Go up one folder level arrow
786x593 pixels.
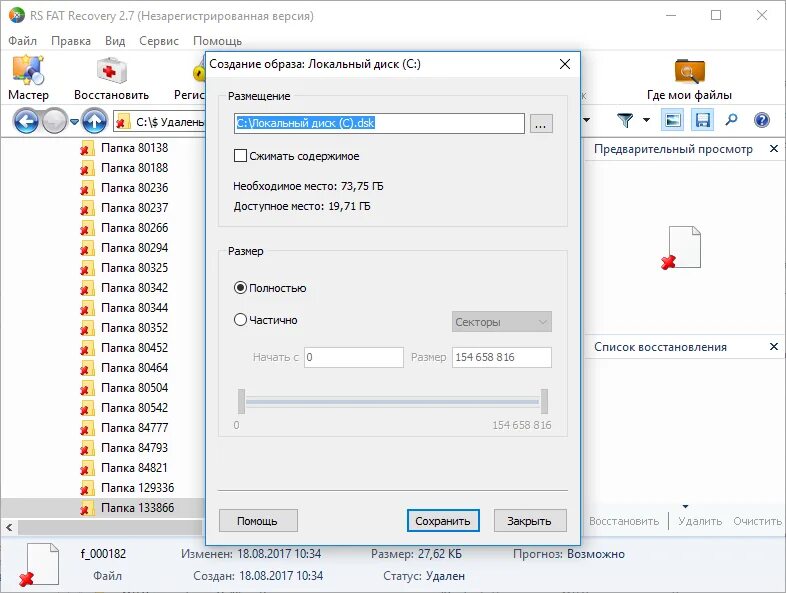click(x=95, y=121)
